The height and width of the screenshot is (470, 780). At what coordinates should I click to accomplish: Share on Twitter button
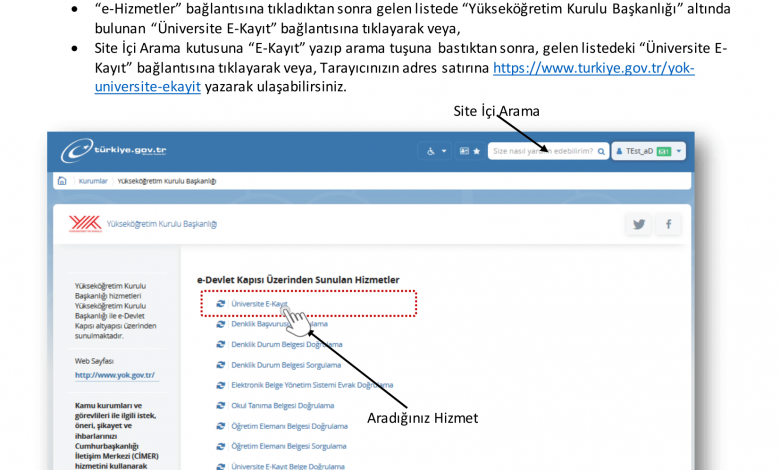[639, 224]
